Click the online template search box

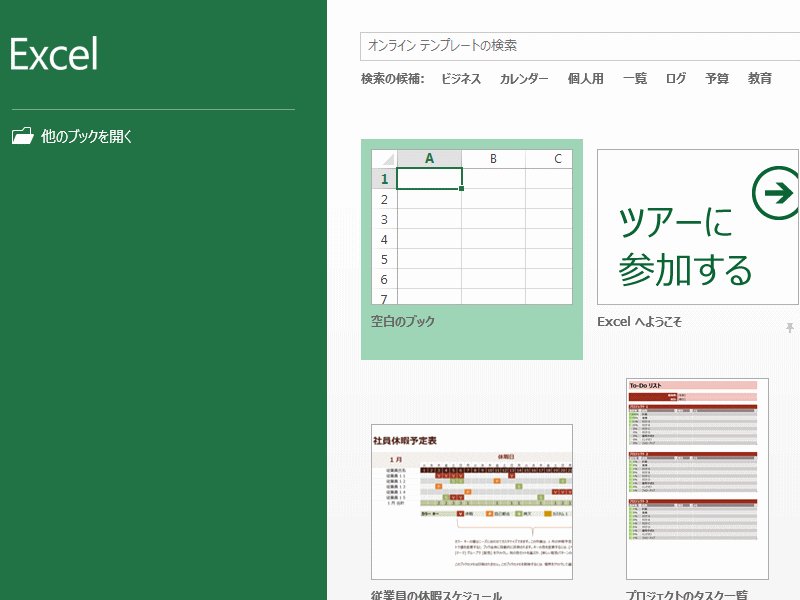click(x=580, y=46)
